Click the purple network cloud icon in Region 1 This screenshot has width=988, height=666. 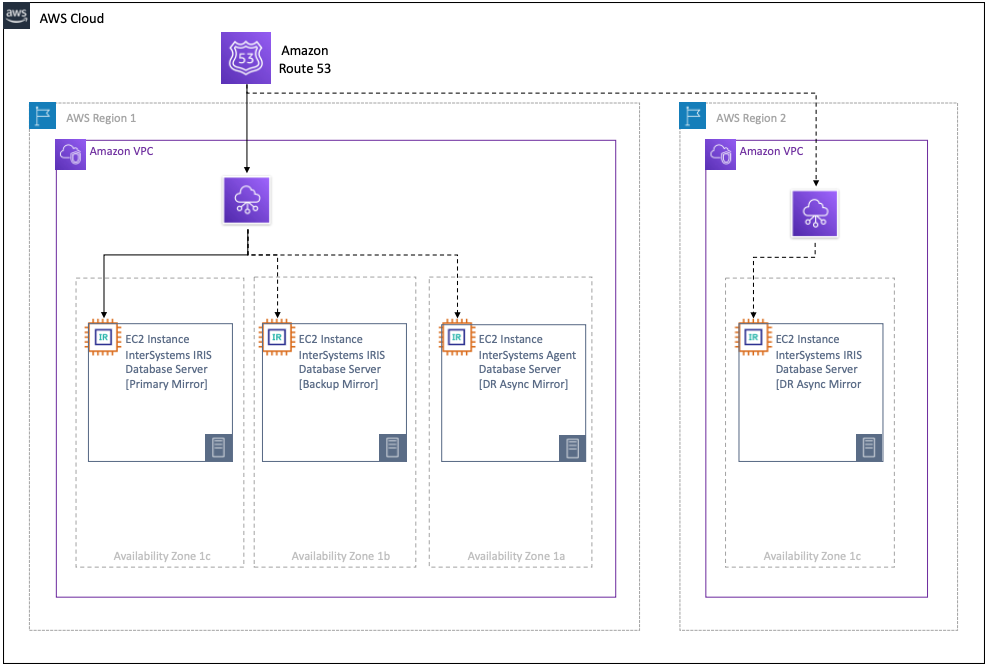click(246, 203)
